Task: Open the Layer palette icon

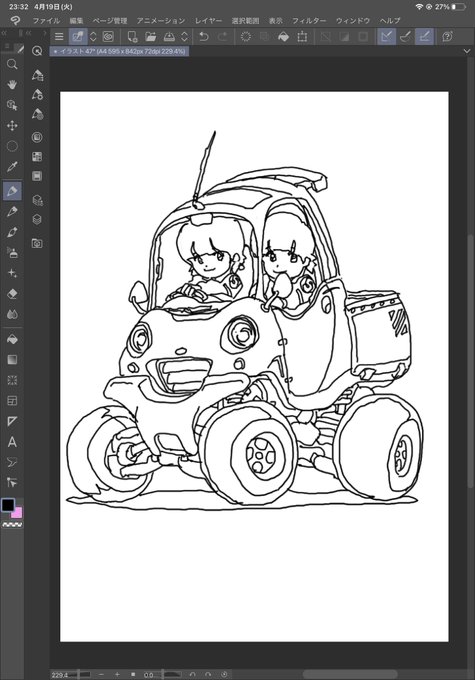Action: click(37, 219)
